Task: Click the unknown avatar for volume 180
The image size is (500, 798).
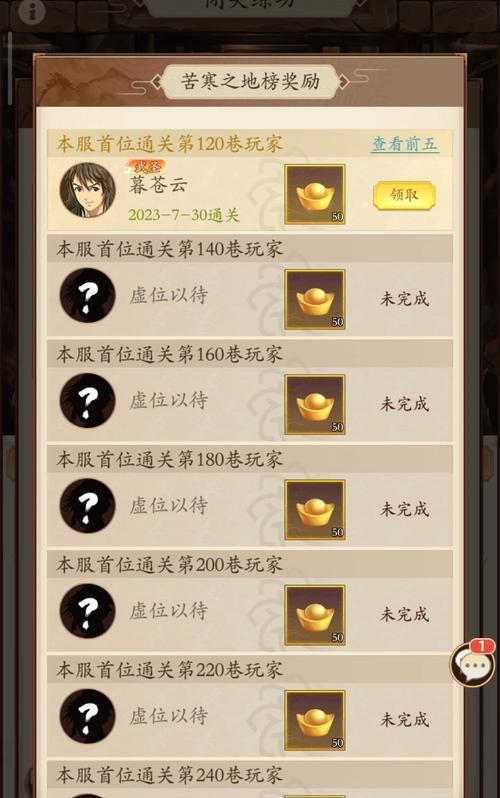Action: (88, 506)
